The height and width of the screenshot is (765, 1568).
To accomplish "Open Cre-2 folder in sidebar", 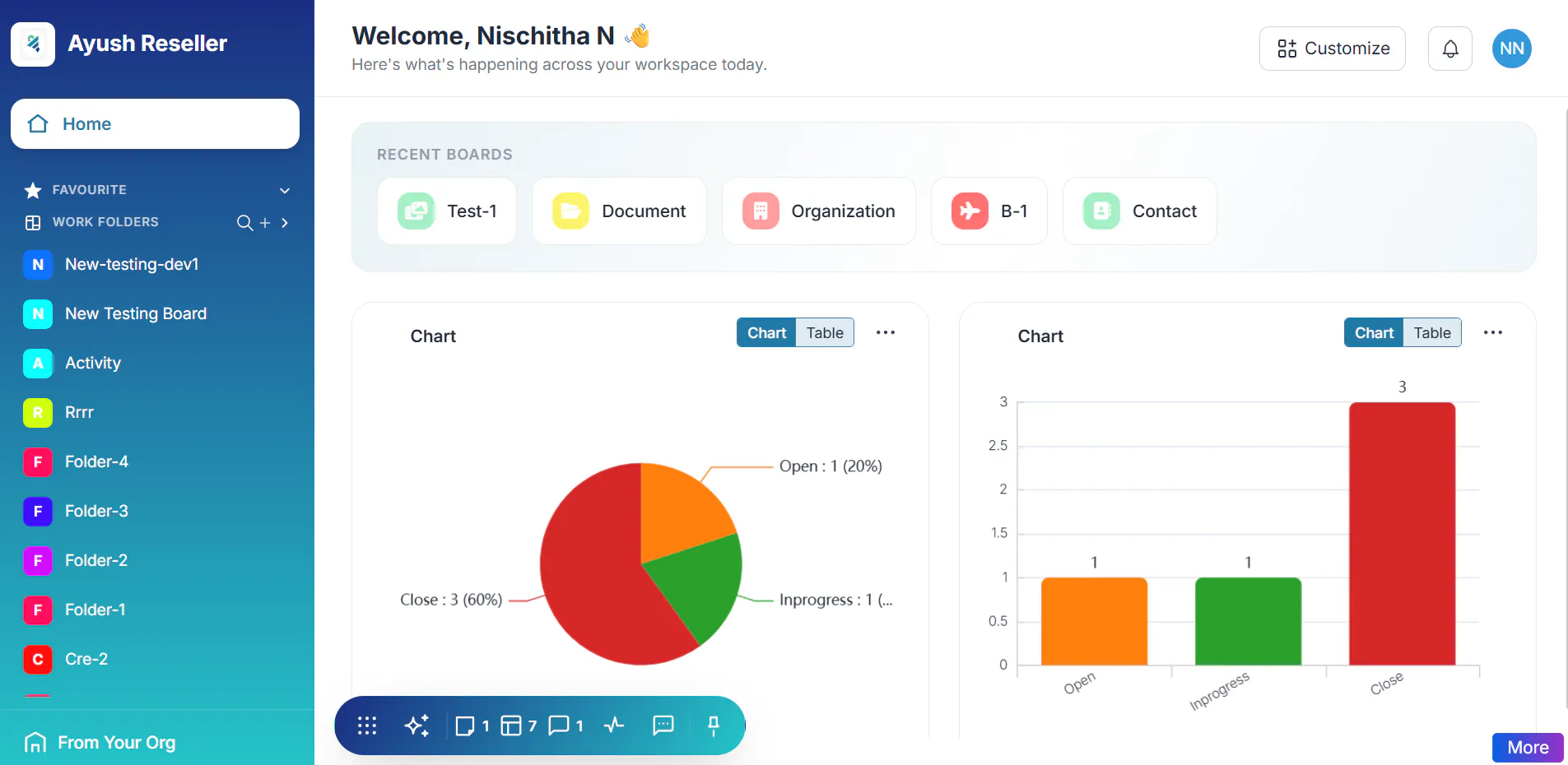I will click(x=156, y=659).
